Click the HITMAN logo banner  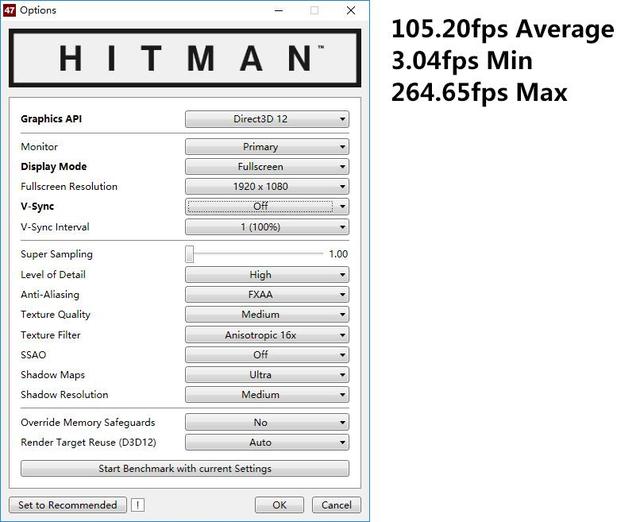tap(185, 58)
